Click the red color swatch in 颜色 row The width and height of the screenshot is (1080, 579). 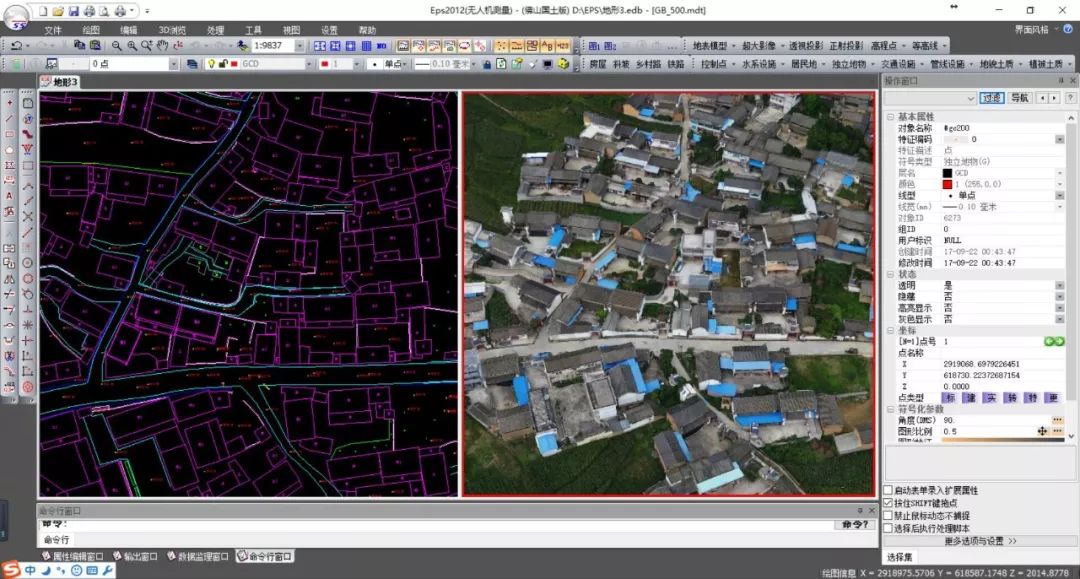pyautogui.click(x=947, y=184)
